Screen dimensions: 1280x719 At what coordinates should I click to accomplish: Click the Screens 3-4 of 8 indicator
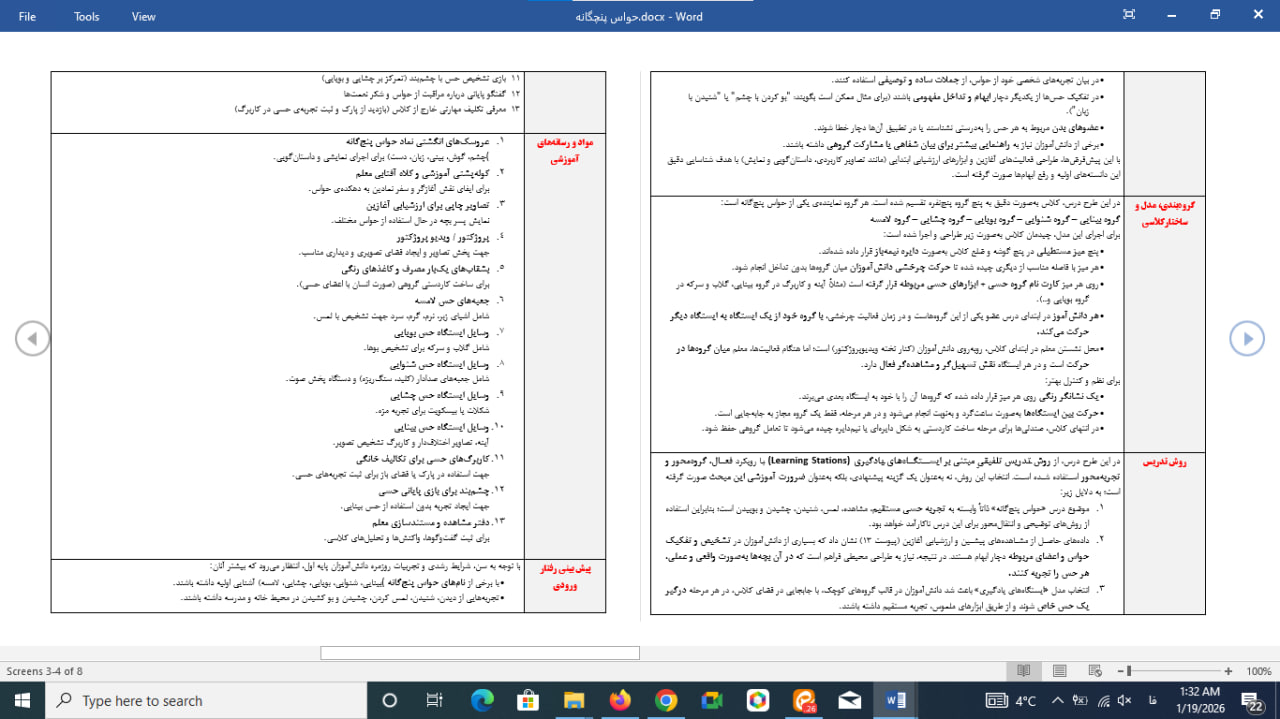point(44,671)
